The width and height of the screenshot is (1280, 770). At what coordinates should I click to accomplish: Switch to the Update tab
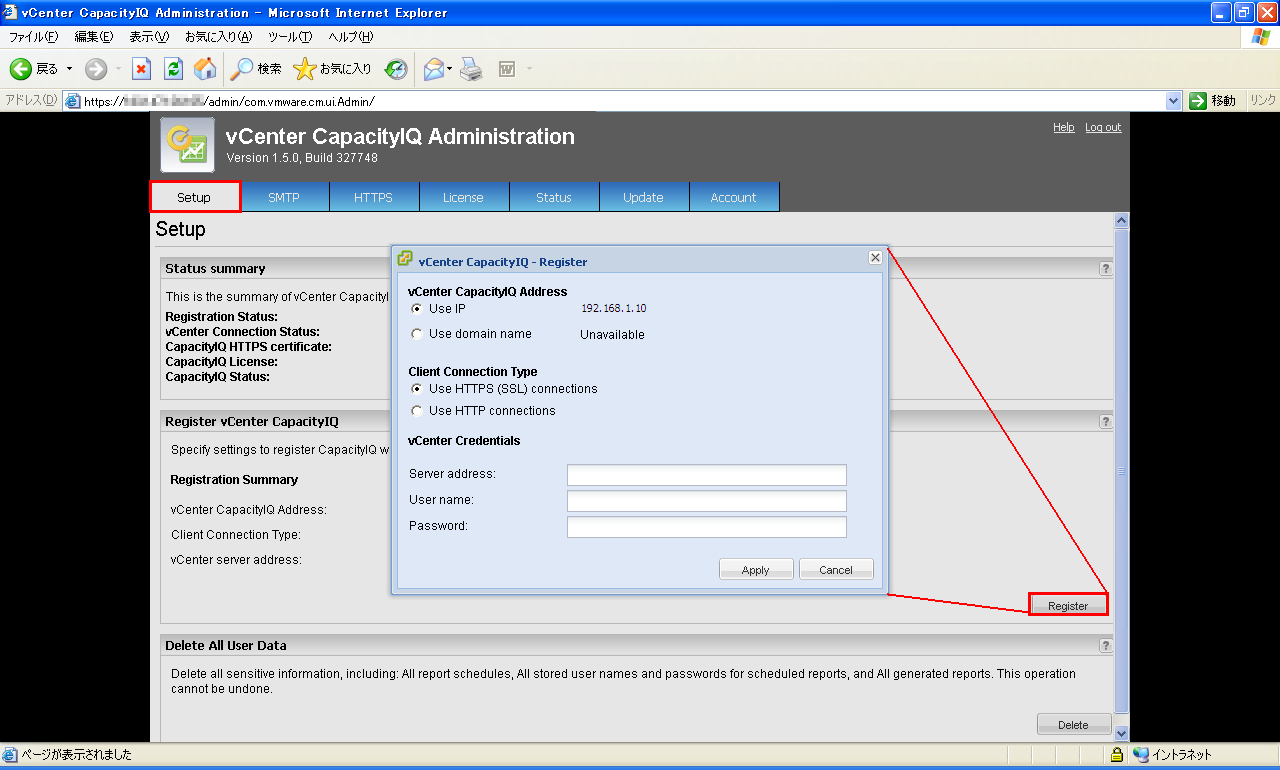pos(643,197)
